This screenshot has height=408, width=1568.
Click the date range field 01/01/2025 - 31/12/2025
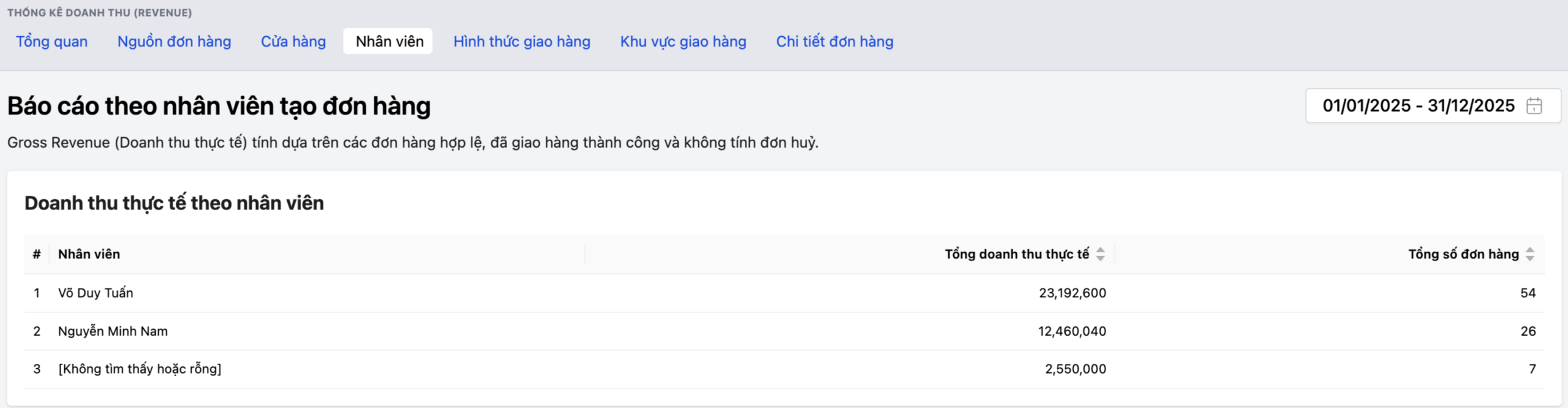[1417, 106]
